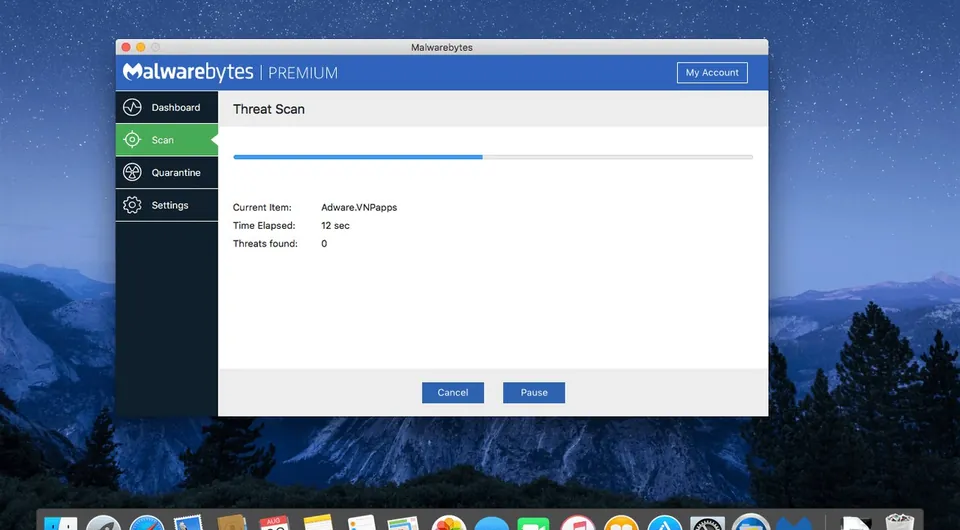The height and width of the screenshot is (530, 960).
Task: Click the '12 sec' elapsed time value
Action: 336,226
